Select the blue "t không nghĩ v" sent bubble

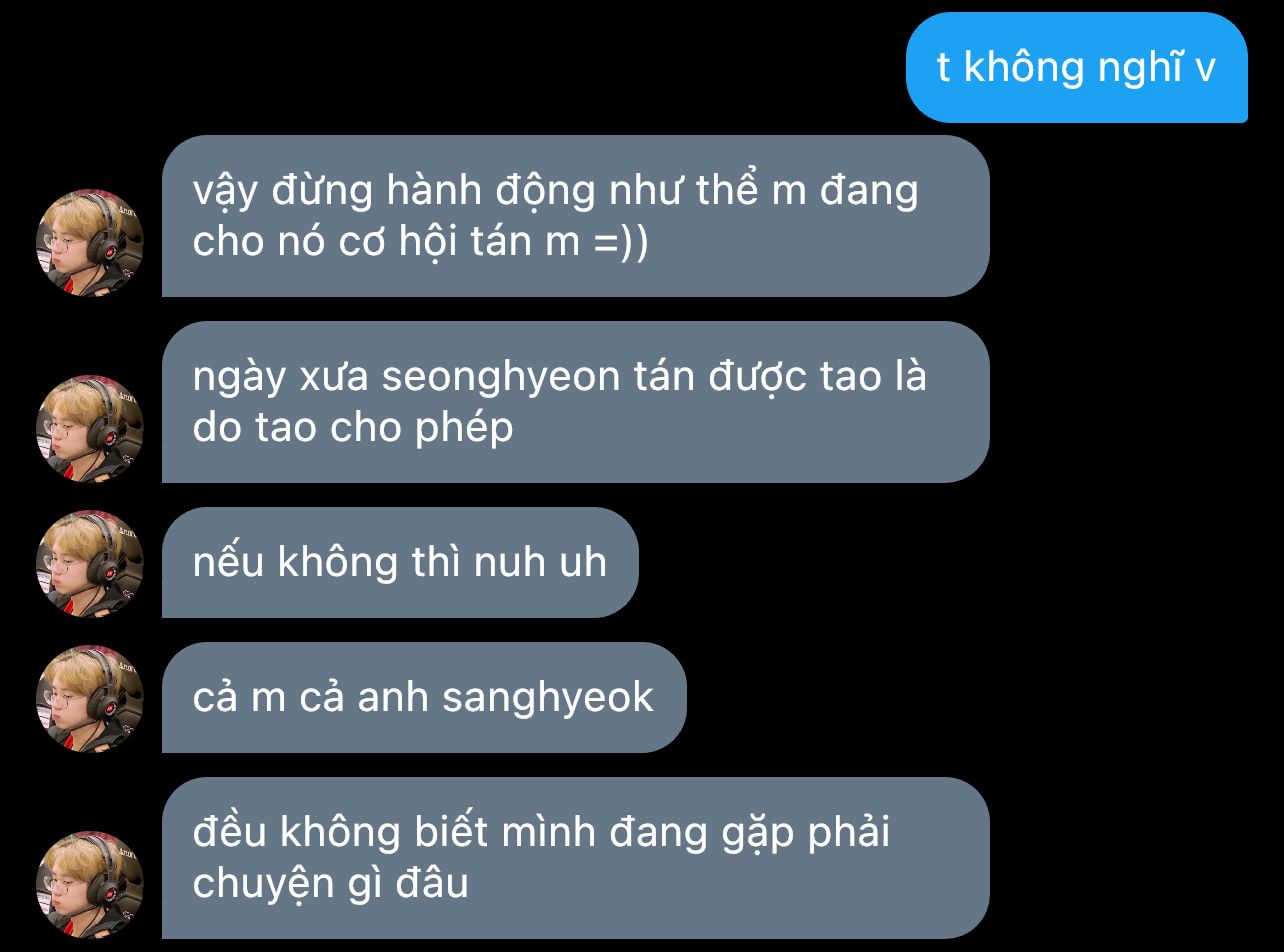click(1077, 67)
